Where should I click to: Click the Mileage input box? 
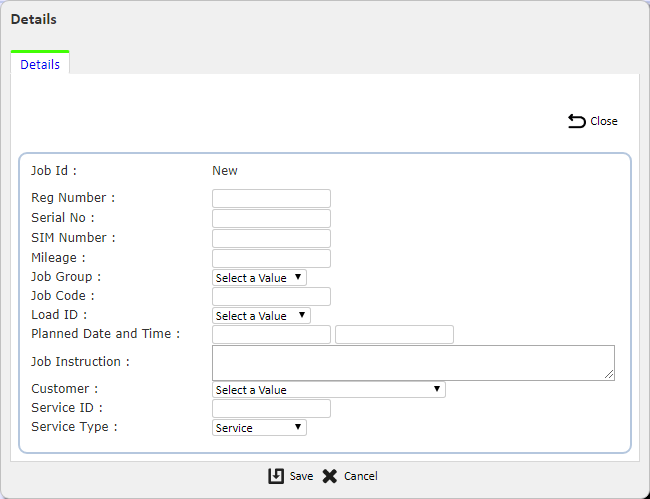pyautogui.click(x=272, y=258)
